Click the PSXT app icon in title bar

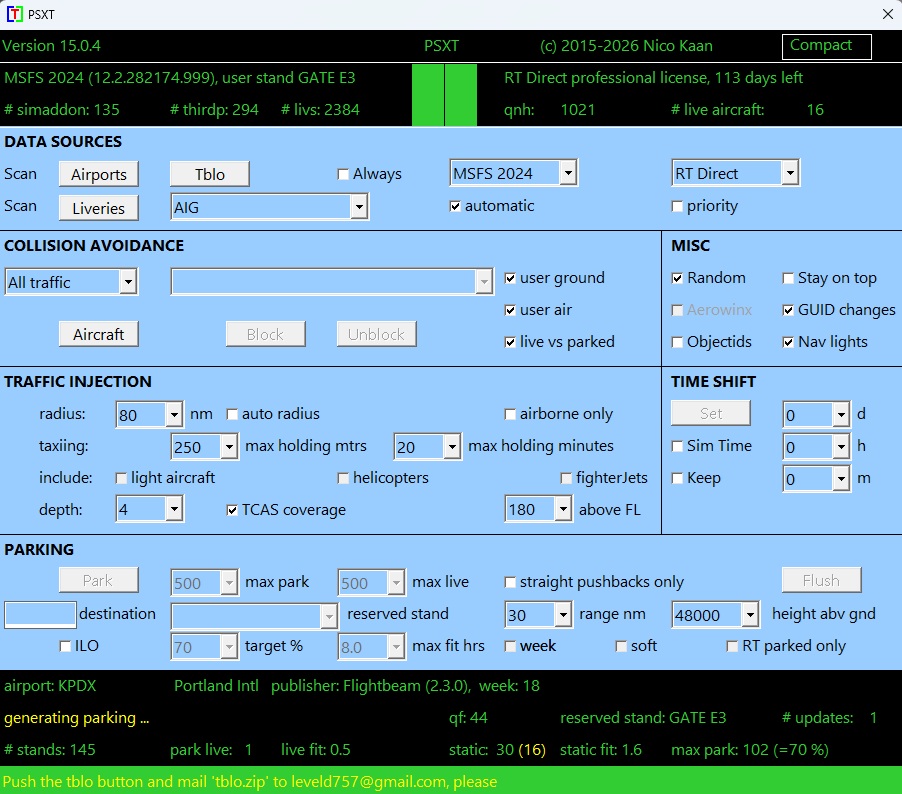14,14
